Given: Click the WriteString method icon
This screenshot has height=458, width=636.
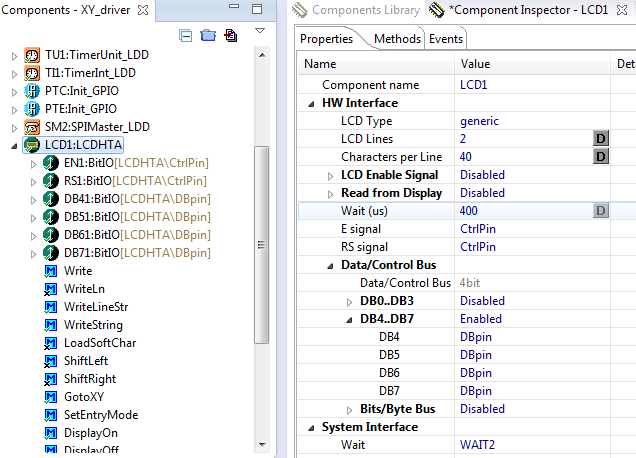Looking at the screenshot, I should [50, 325].
